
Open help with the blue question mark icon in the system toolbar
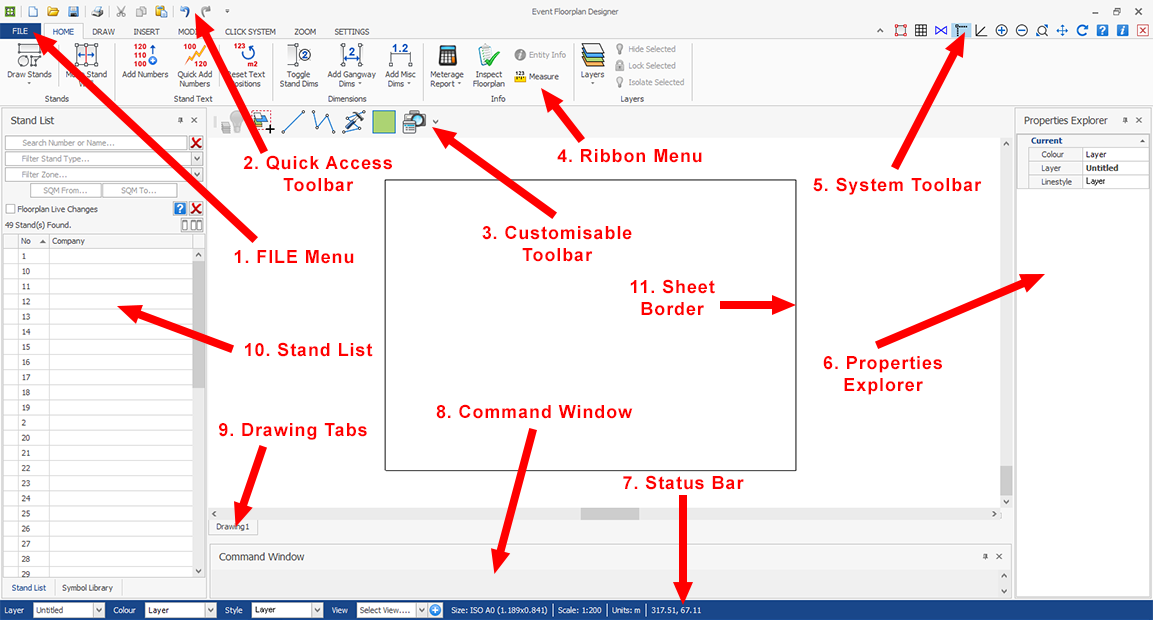coord(1102,30)
